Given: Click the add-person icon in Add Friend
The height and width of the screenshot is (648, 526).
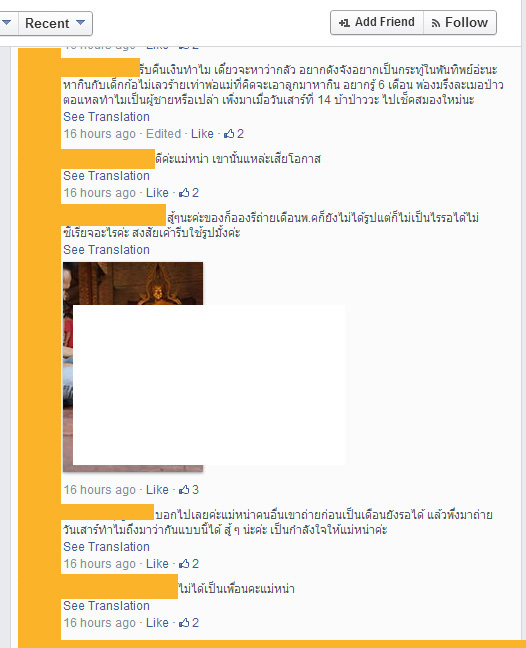Looking at the screenshot, I should [x=344, y=23].
